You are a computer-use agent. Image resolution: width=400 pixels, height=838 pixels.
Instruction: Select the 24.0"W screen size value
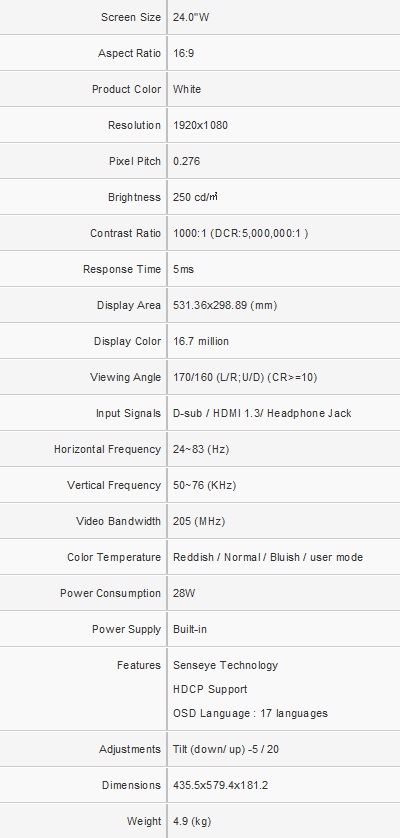[x=191, y=17]
